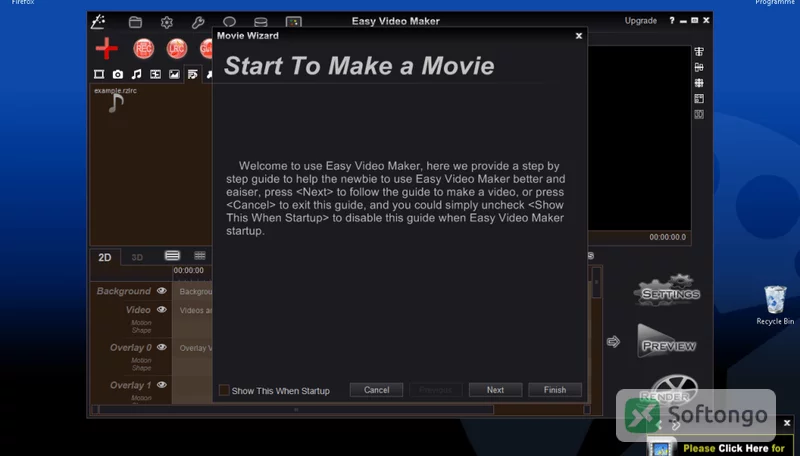Open the SETTINGS gears button

[x=667, y=291]
